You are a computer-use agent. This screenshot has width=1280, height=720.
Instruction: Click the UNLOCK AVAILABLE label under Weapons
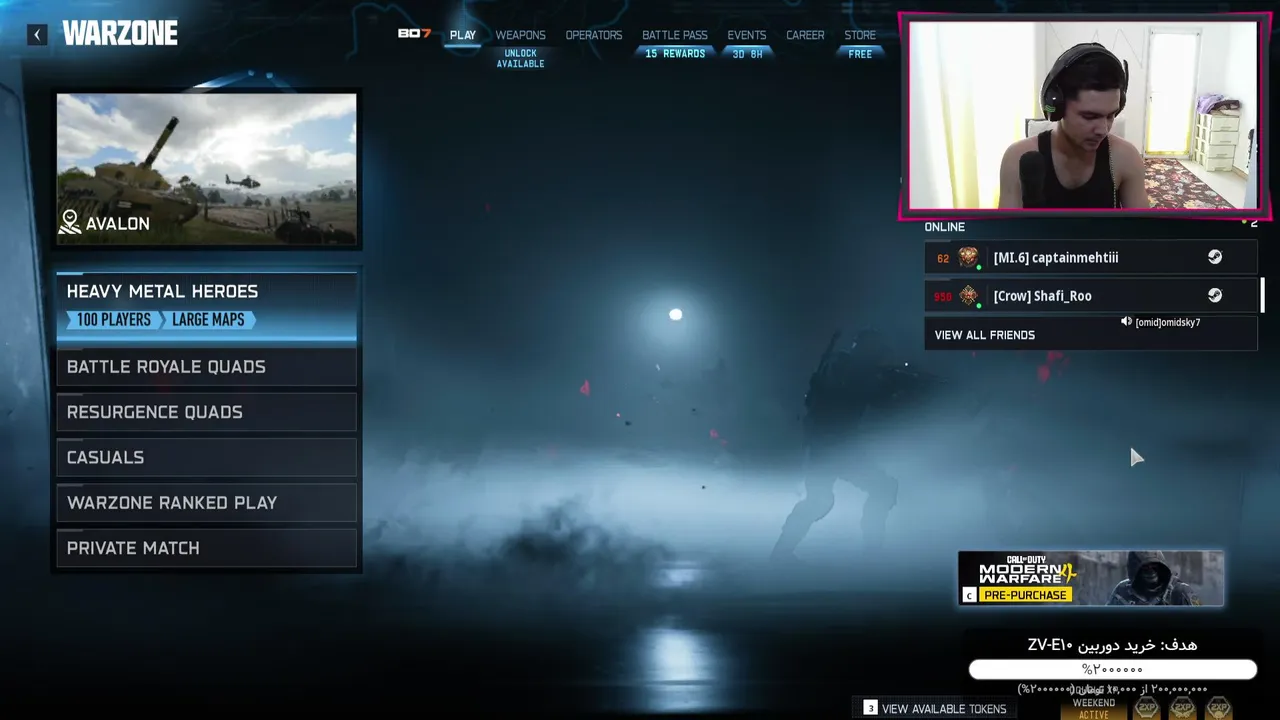click(520, 59)
